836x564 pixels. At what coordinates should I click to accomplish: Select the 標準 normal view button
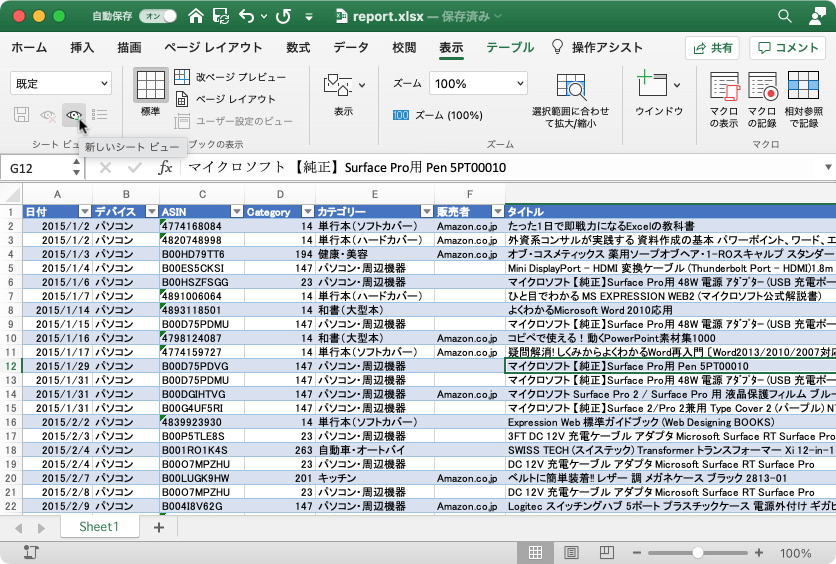point(151,92)
